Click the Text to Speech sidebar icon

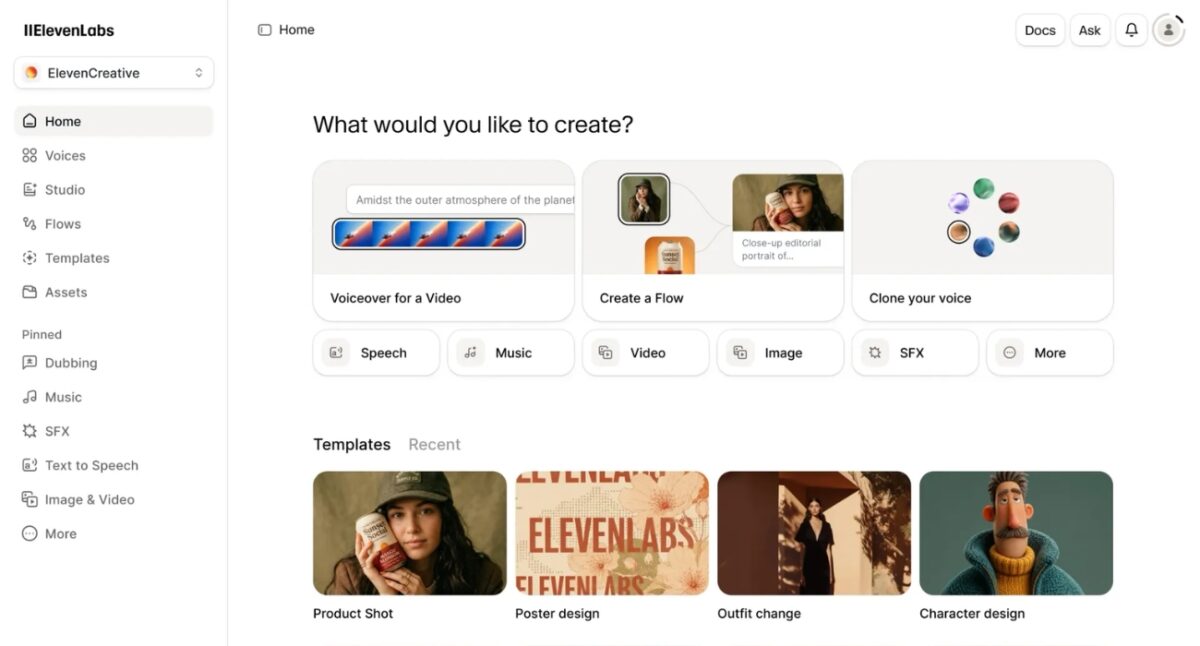[x=29, y=465]
